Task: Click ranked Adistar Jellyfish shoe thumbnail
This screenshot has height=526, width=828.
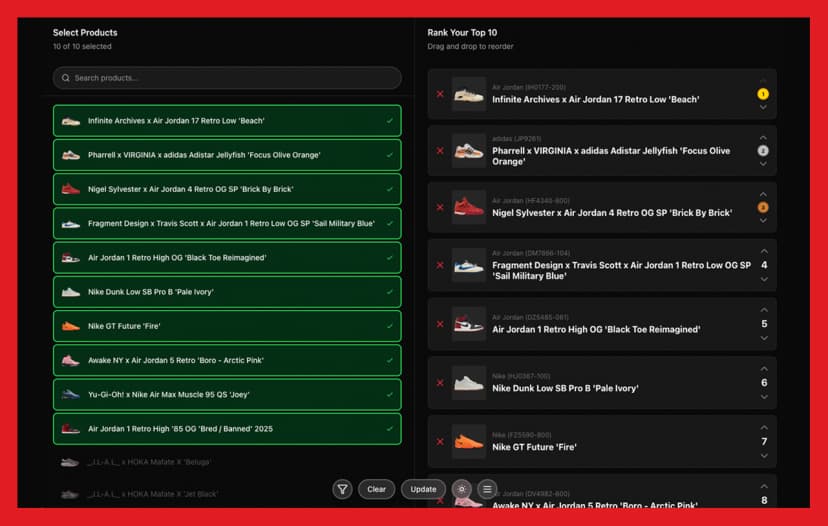Action: 469,151
